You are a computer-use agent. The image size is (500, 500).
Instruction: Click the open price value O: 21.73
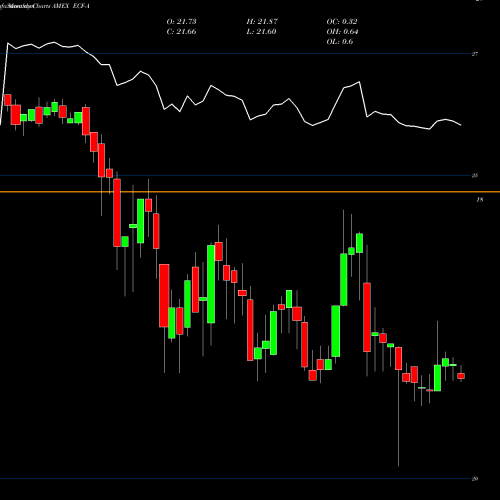(x=181, y=22)
